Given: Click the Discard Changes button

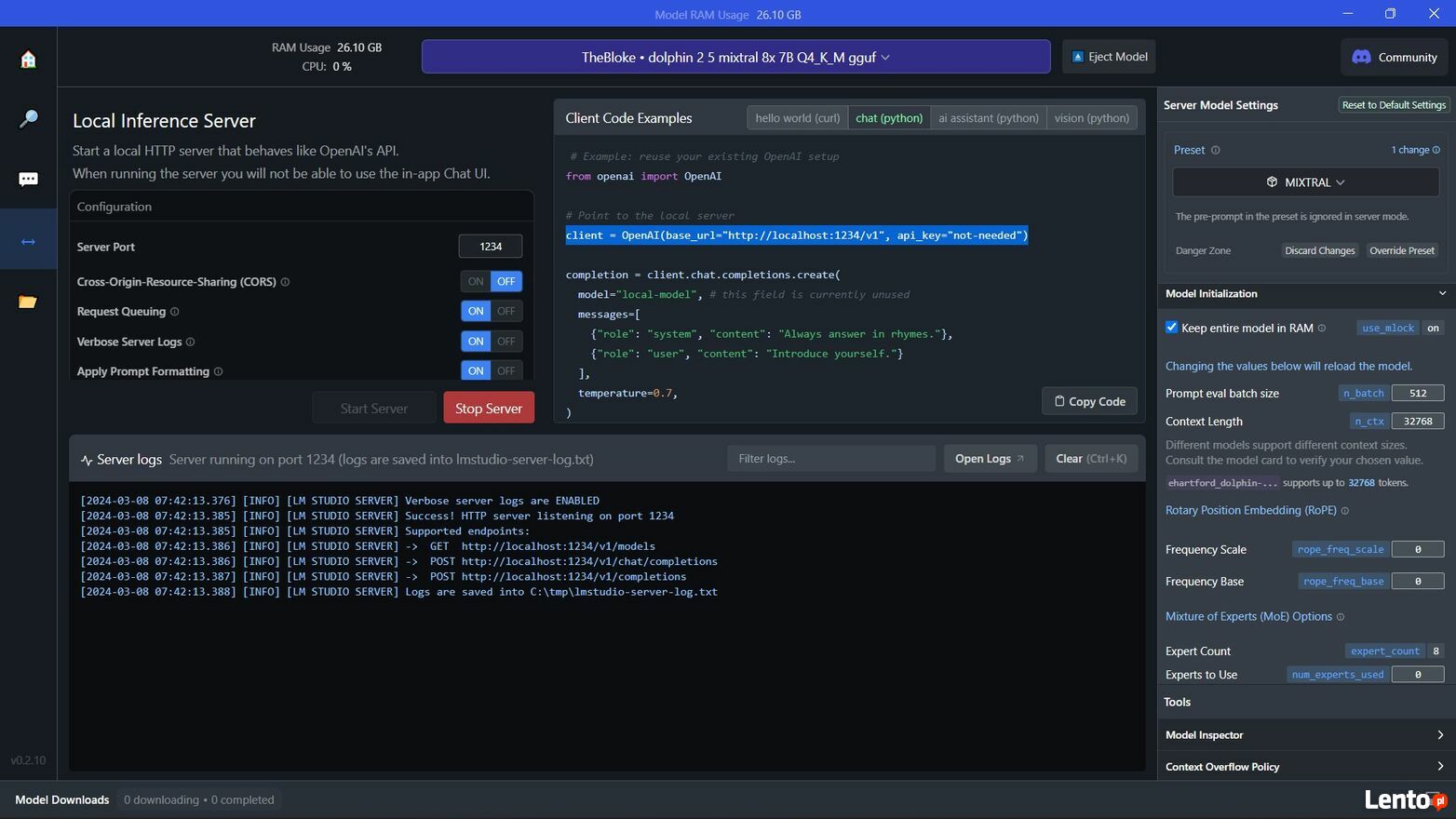Looking at the screenshot, I should 1319,250.
